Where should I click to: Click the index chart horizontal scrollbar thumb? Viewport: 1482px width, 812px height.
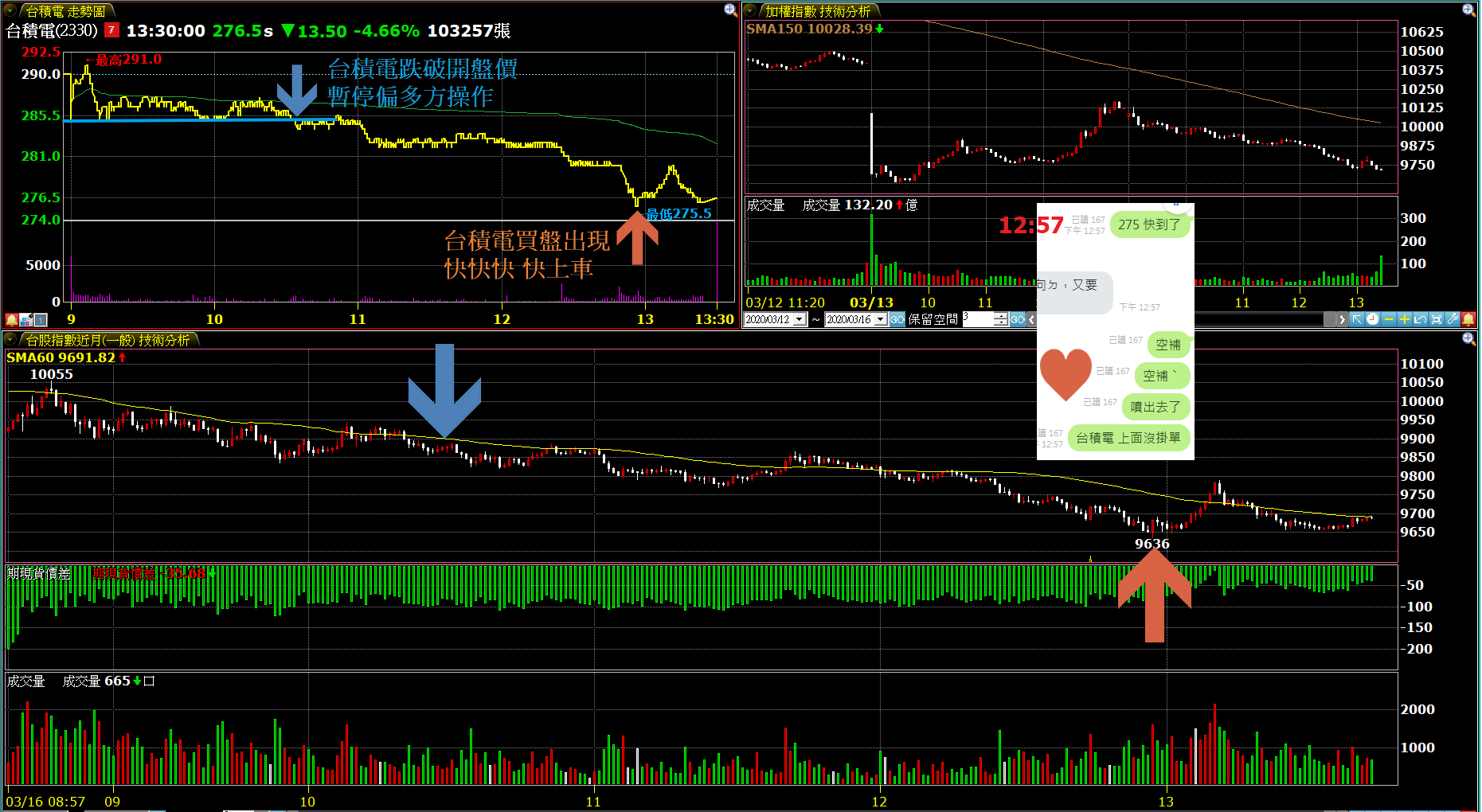[1329, 319]
